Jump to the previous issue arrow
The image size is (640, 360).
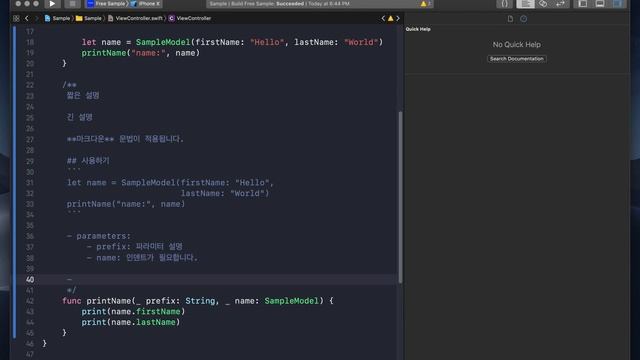(x=383, y=18)
